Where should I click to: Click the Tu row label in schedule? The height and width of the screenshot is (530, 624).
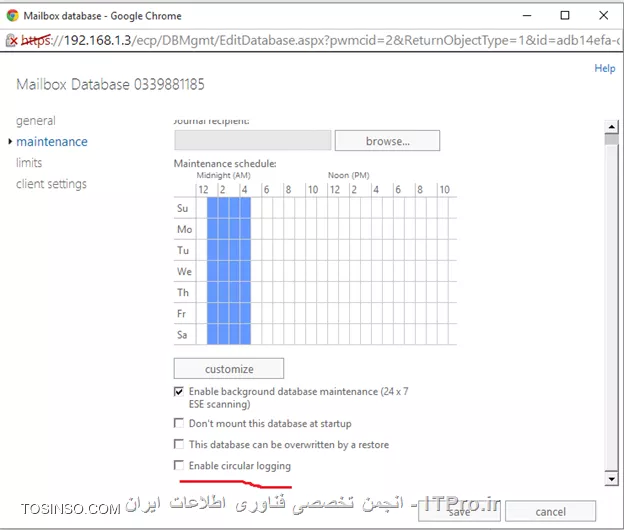coord(183,250)
